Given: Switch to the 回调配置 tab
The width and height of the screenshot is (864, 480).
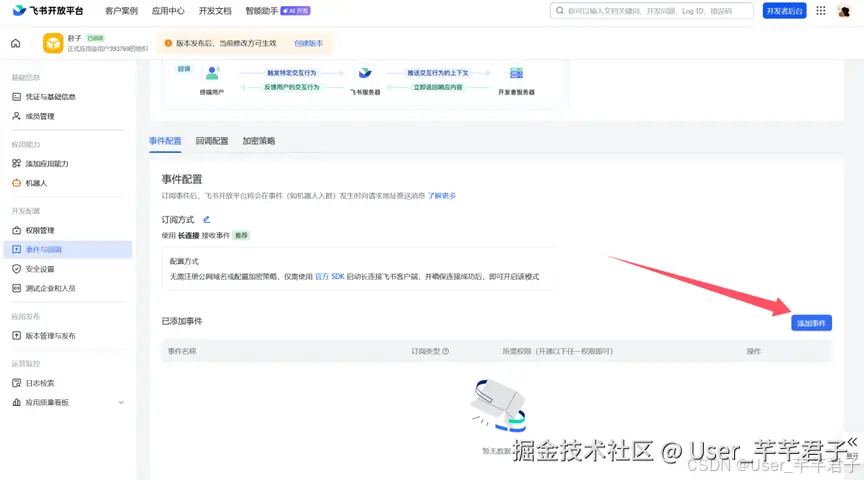Looking at the screenshot, I should (x=212, y=141).
